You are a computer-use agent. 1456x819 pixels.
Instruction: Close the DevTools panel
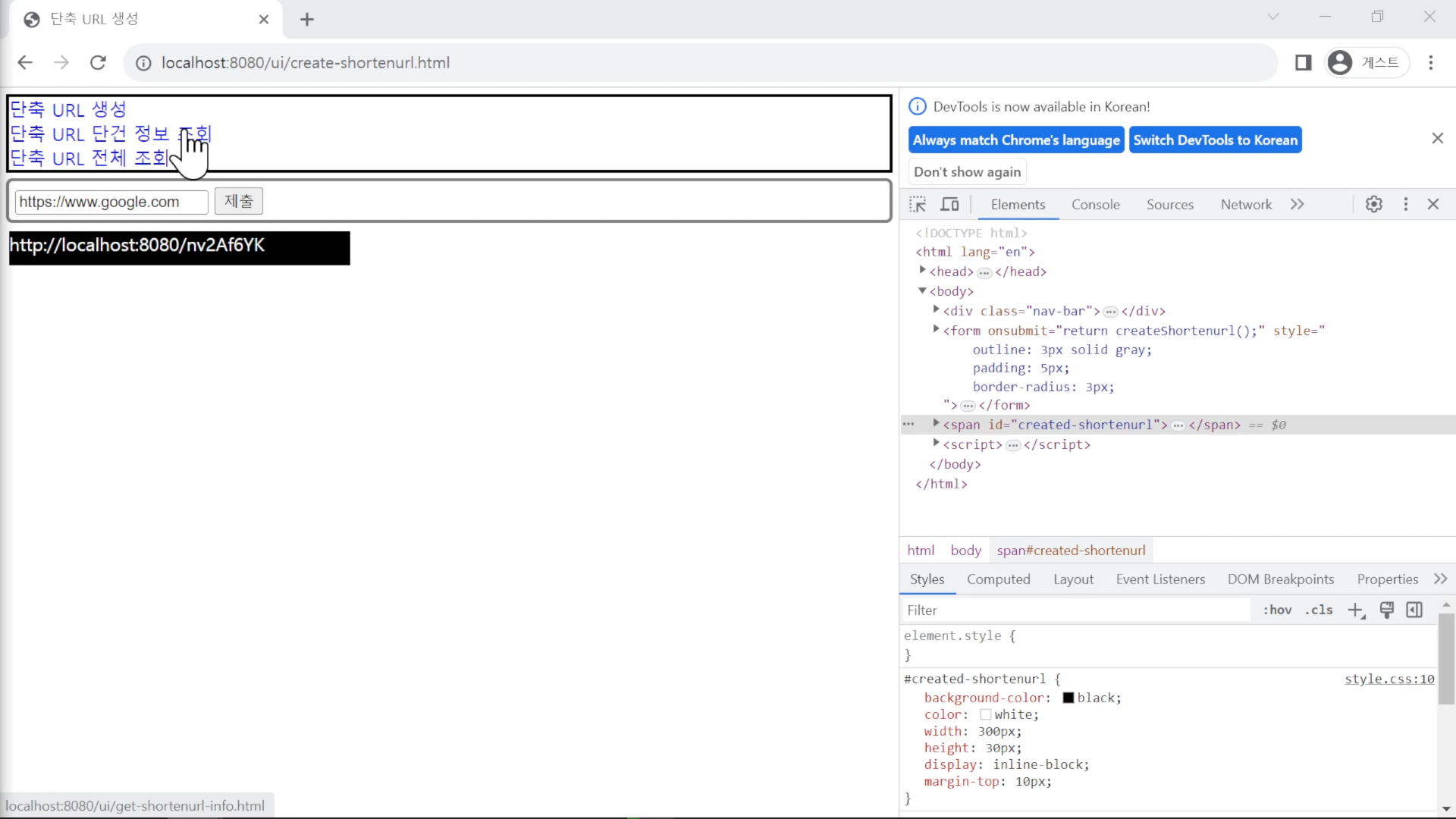pyautogui.click(x=1433, y=204)
